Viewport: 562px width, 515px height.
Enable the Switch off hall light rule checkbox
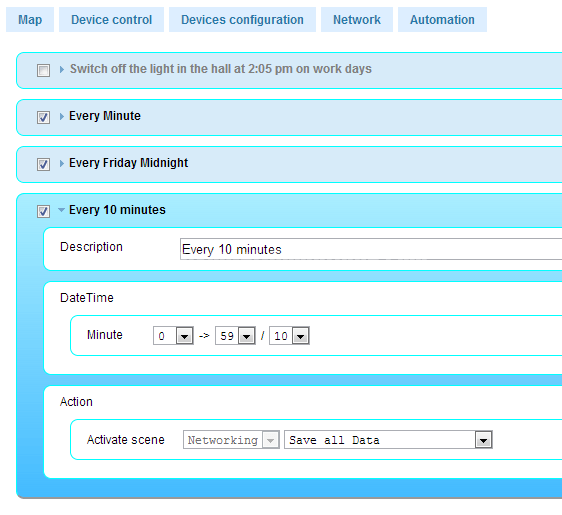pyautogui.click(x=43, y=70)
